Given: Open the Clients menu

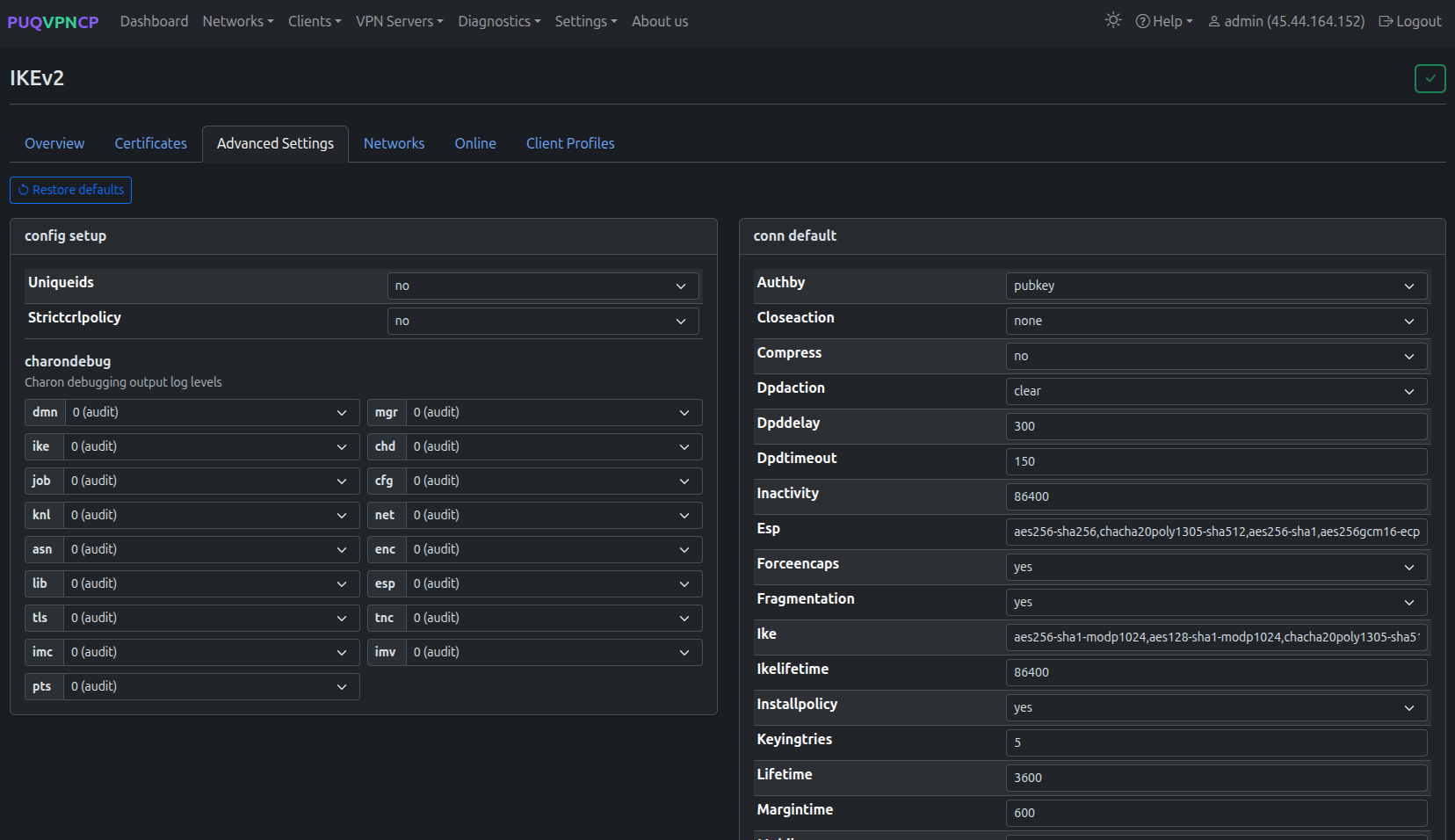Looking at the screenshot, I should click(315, 21).
